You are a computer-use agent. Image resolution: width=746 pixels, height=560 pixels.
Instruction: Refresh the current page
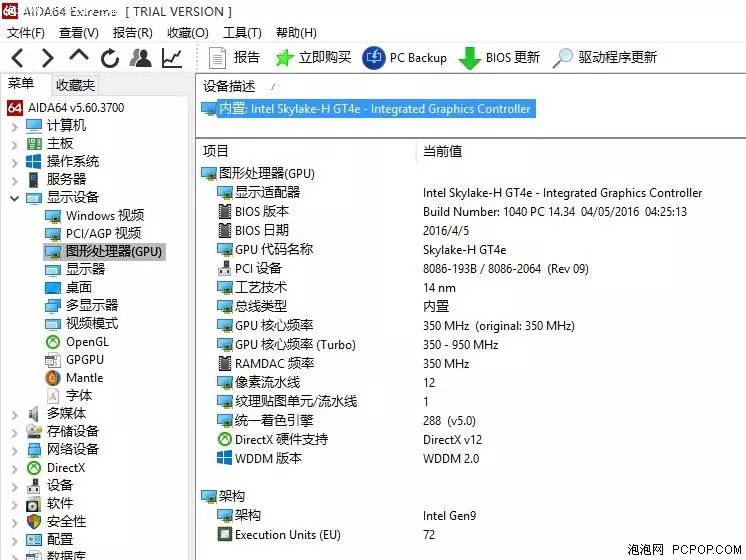click(x=110, y=58)
